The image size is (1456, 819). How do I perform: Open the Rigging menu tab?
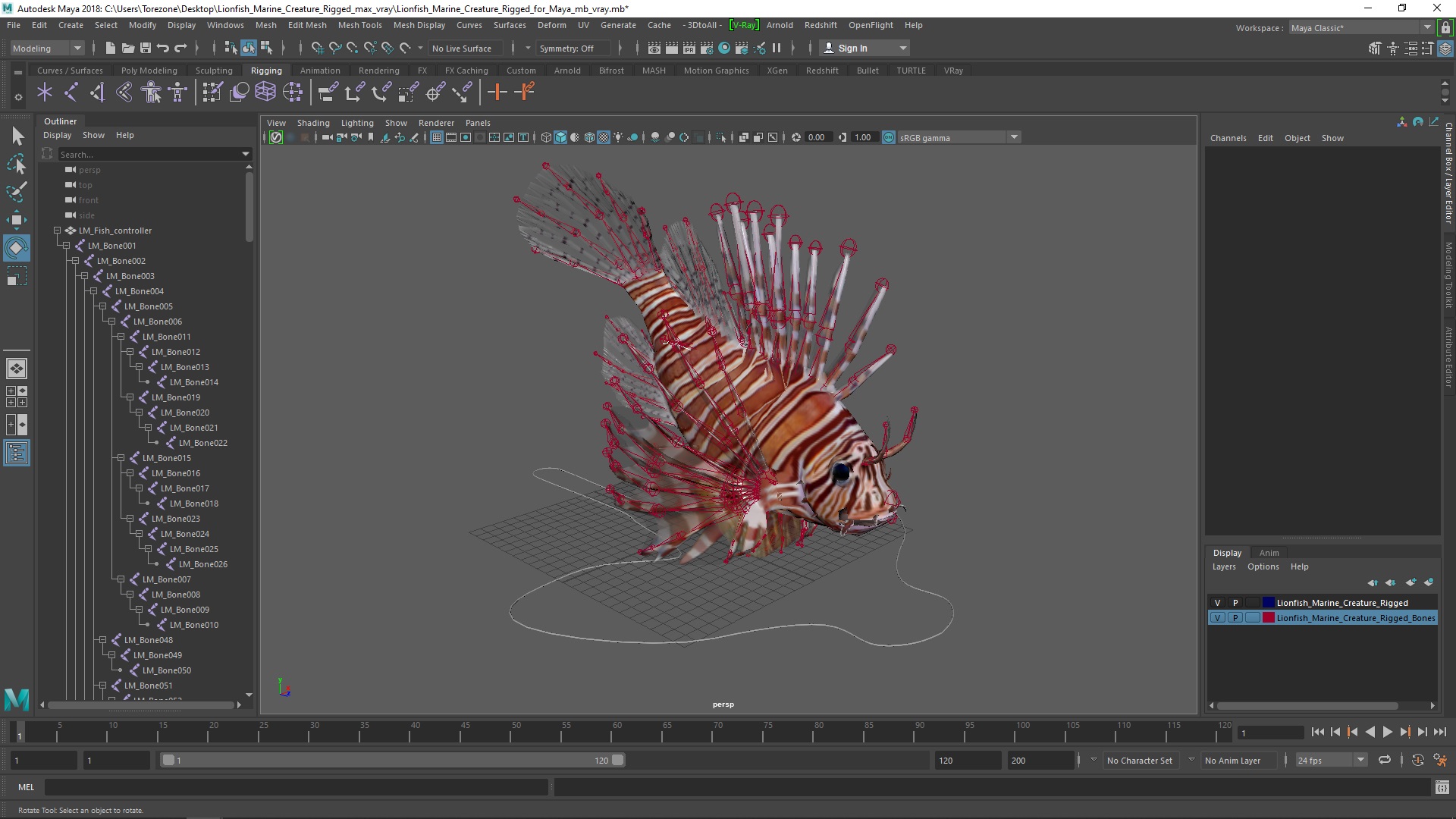click(x=265, y=70)
